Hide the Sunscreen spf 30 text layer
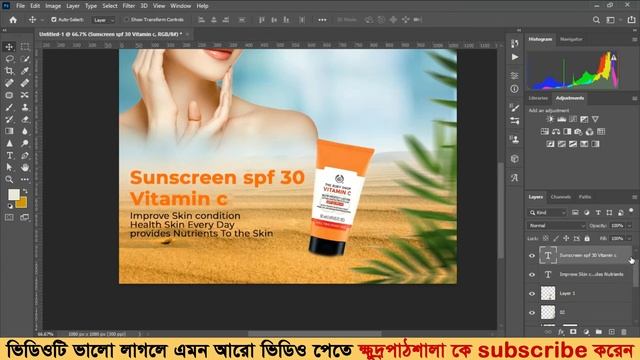Screen dimensions: 640x360 click(x=532, y=256)
